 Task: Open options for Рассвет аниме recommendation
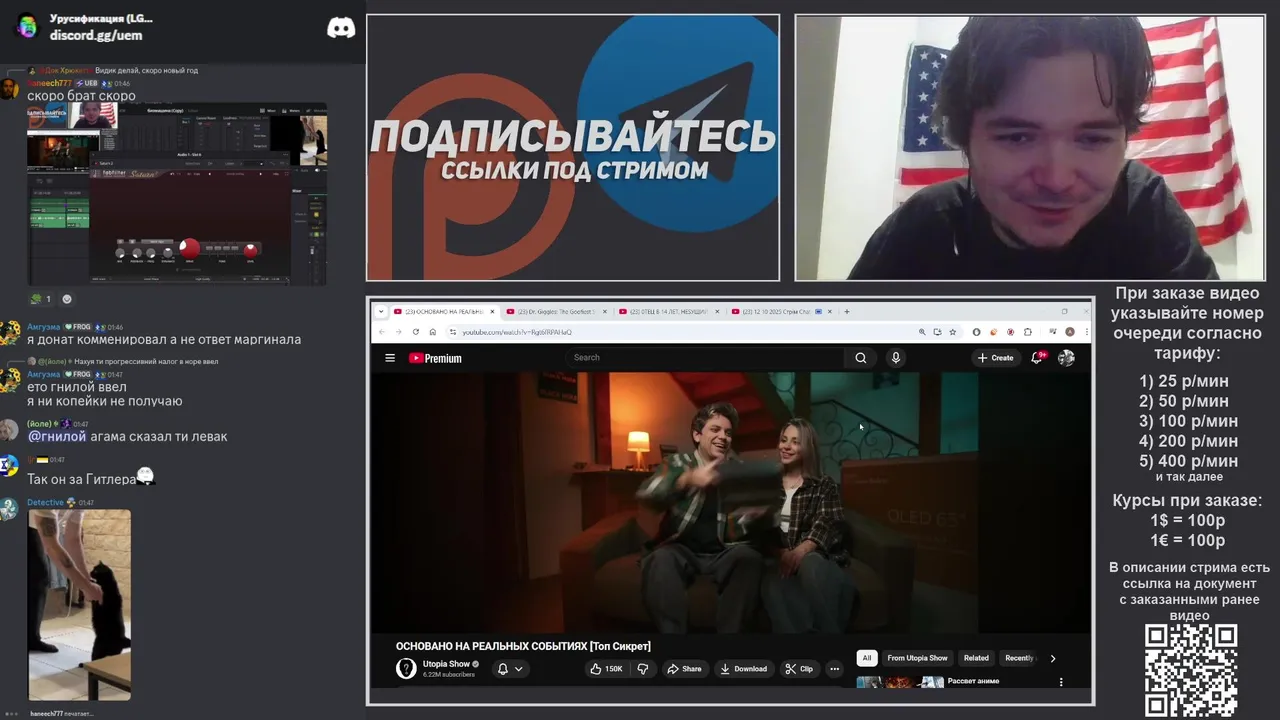click(x=1061, y=682)
